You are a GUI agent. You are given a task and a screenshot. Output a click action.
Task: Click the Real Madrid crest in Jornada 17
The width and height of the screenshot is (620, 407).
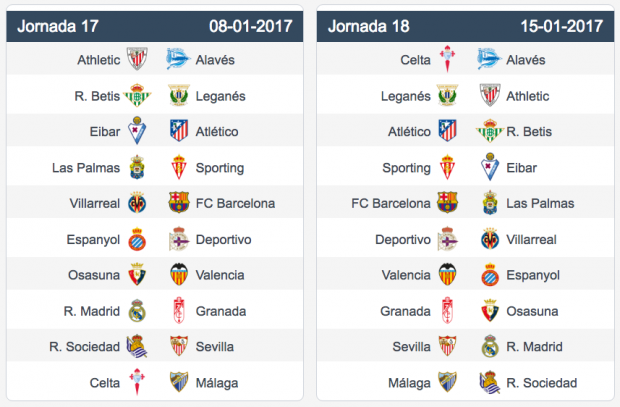[x=137, y=311]
